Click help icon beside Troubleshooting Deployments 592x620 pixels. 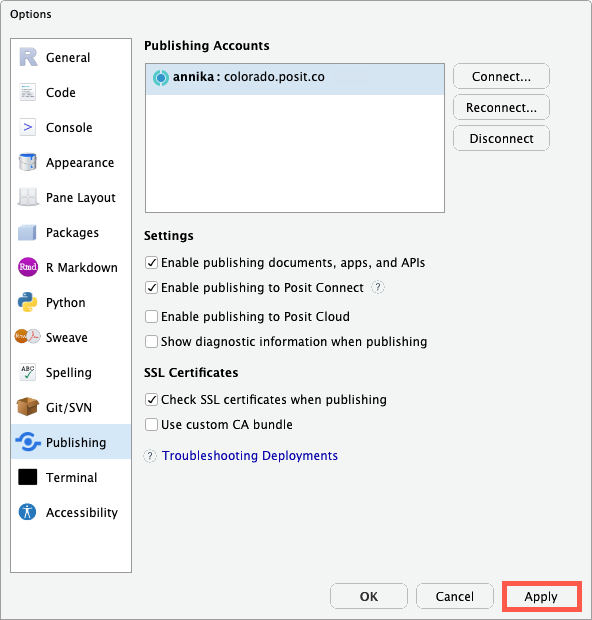pos(150,456)
